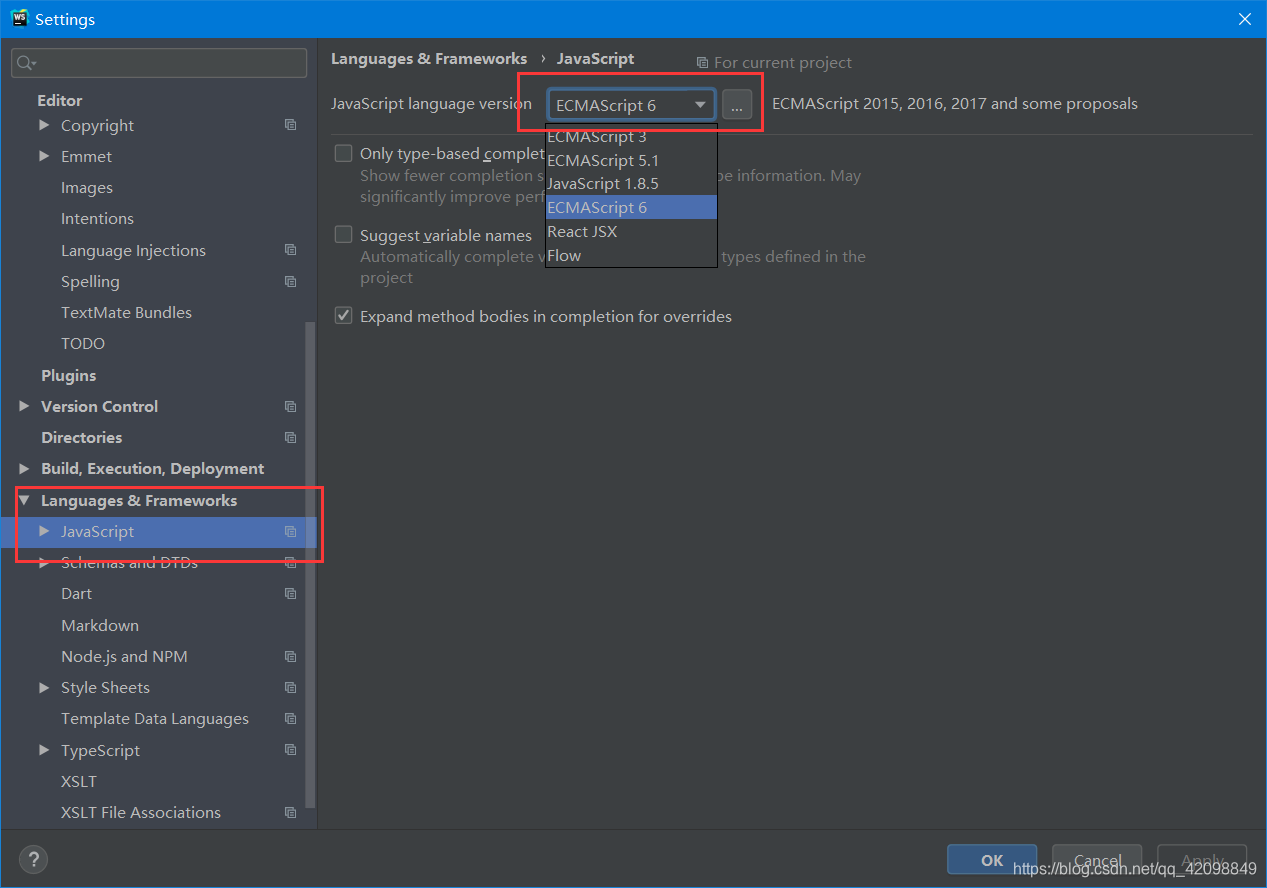Open JavaScript language version combo box
Image resolution: width=1267 pixels, height=888 pixels.
(631, 104)
